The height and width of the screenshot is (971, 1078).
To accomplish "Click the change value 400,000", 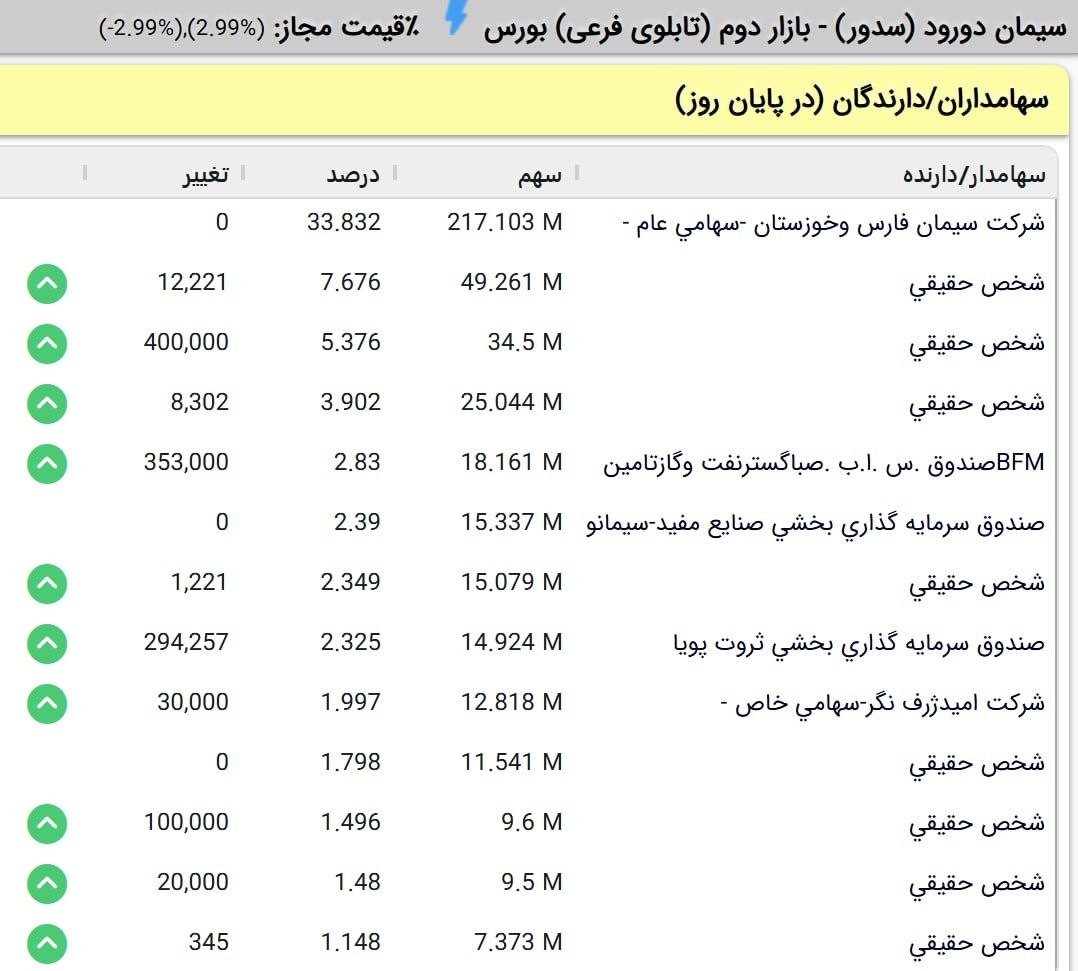I will (186, 342).
